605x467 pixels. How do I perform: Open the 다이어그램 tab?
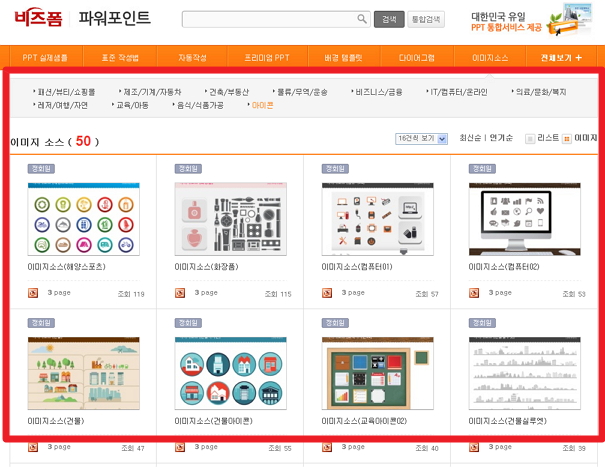click(x=417, y=59)
